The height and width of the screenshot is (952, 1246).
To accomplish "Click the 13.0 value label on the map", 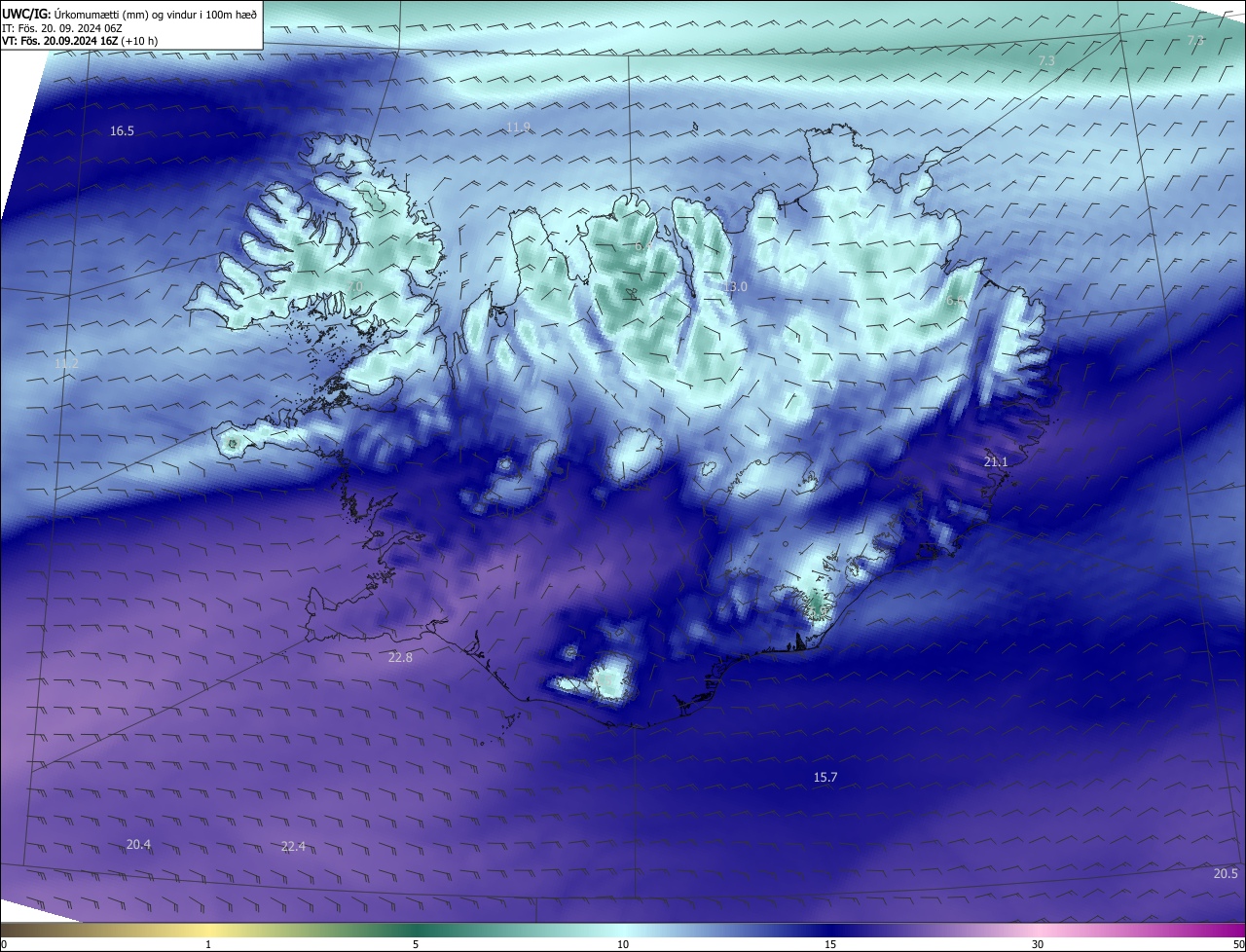I will pyautogui.click(x=735, y=286).
